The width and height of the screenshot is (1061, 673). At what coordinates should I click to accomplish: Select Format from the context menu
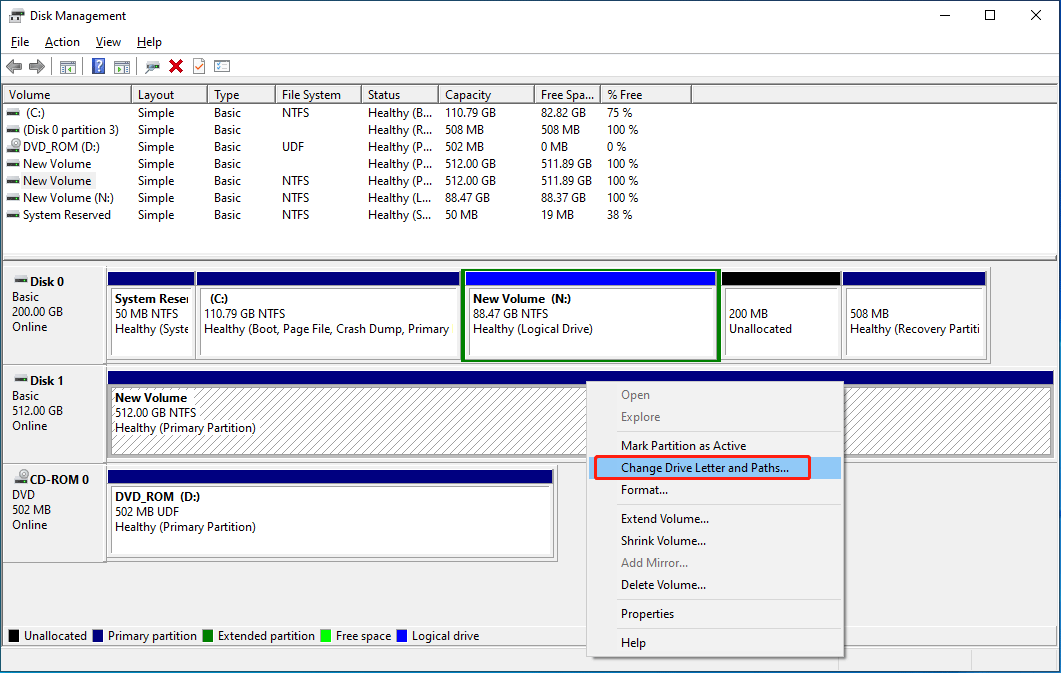[x=645, y=490]
